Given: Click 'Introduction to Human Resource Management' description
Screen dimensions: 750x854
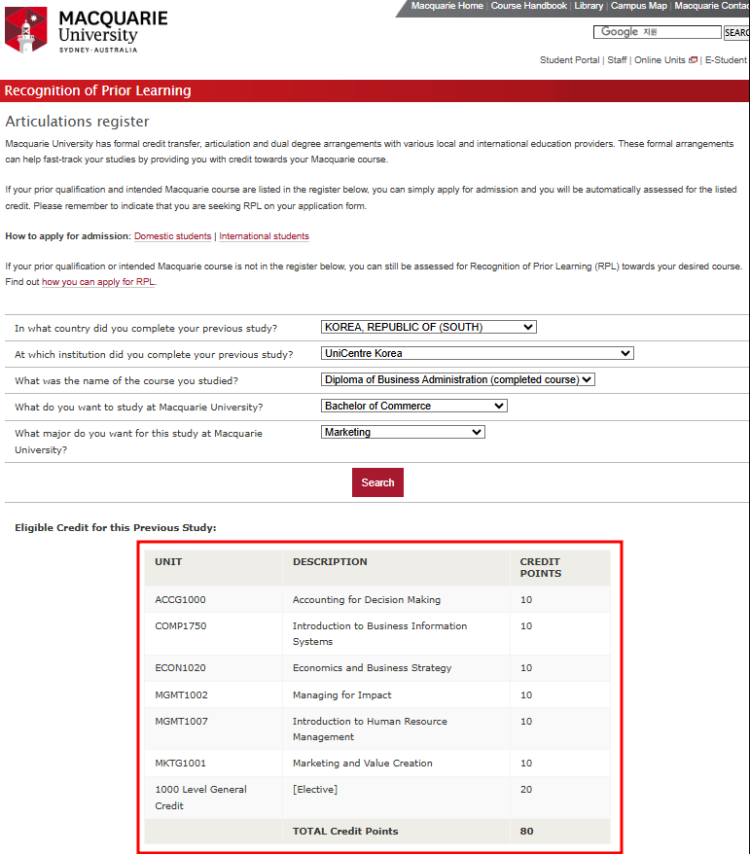Looking at the screenshot, I should (x=370, y=729).
